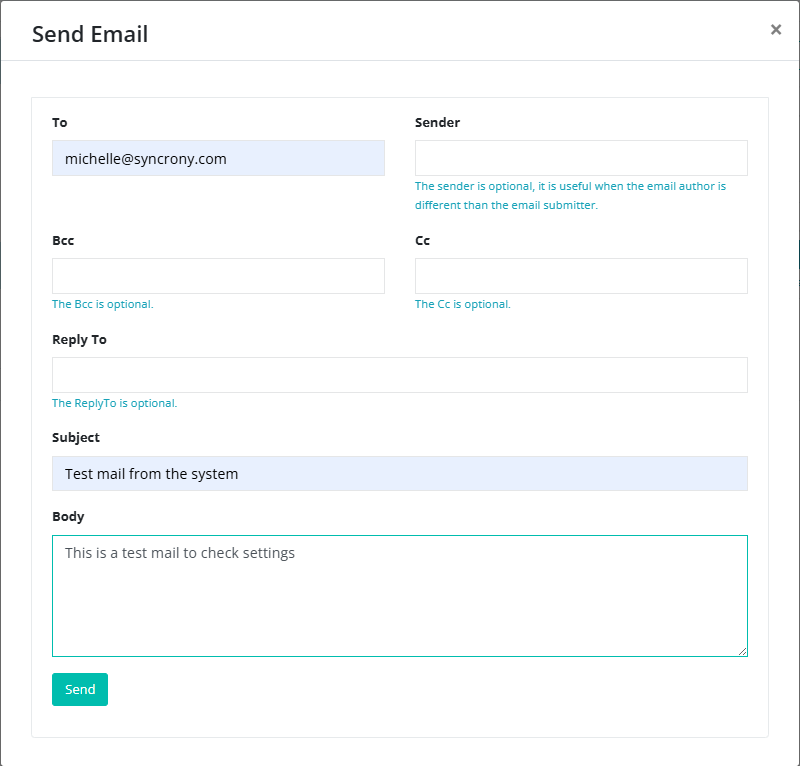Click the 'Bcc' field label
This screenshot has width=800, height=766.
(63, 241)
